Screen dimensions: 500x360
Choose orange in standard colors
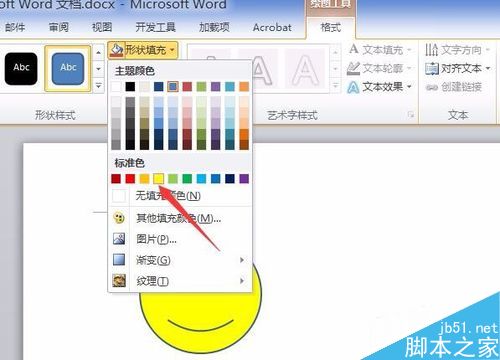[144, 179]
